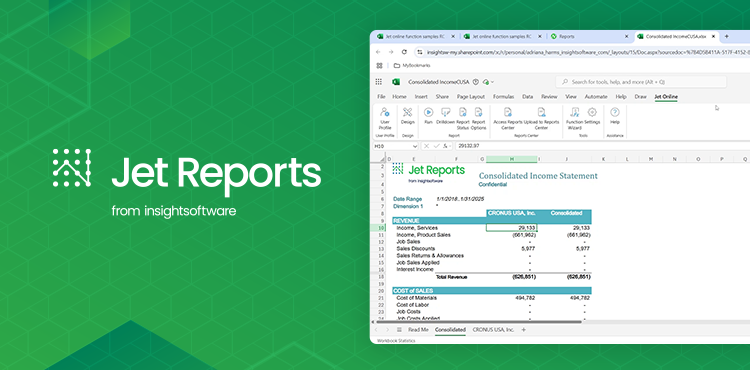Reload the page with refresh icon
750x370 pixels.
(x=404, y=52)
